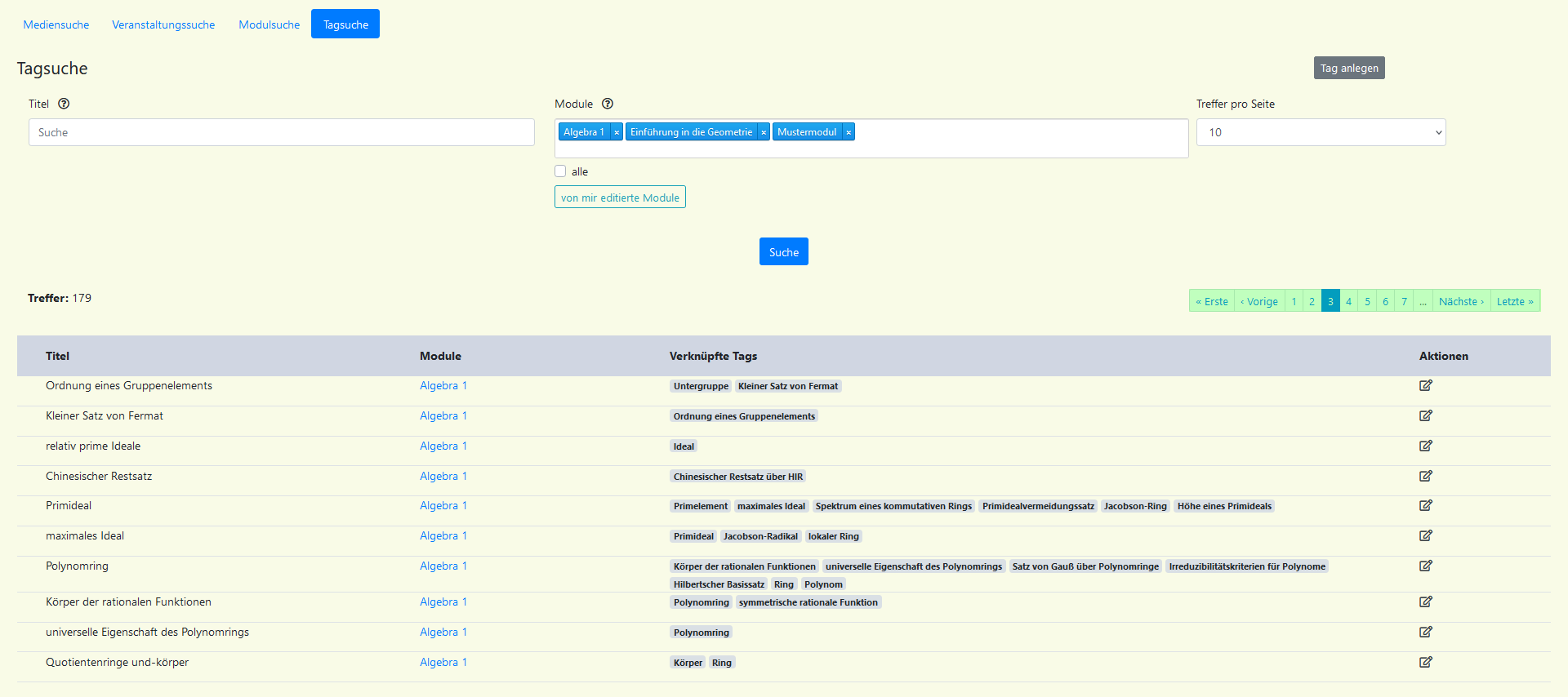Open the Modulsuche tab
The width and height of the screenshot is (1568, 697).
click(x=269, y=24)
